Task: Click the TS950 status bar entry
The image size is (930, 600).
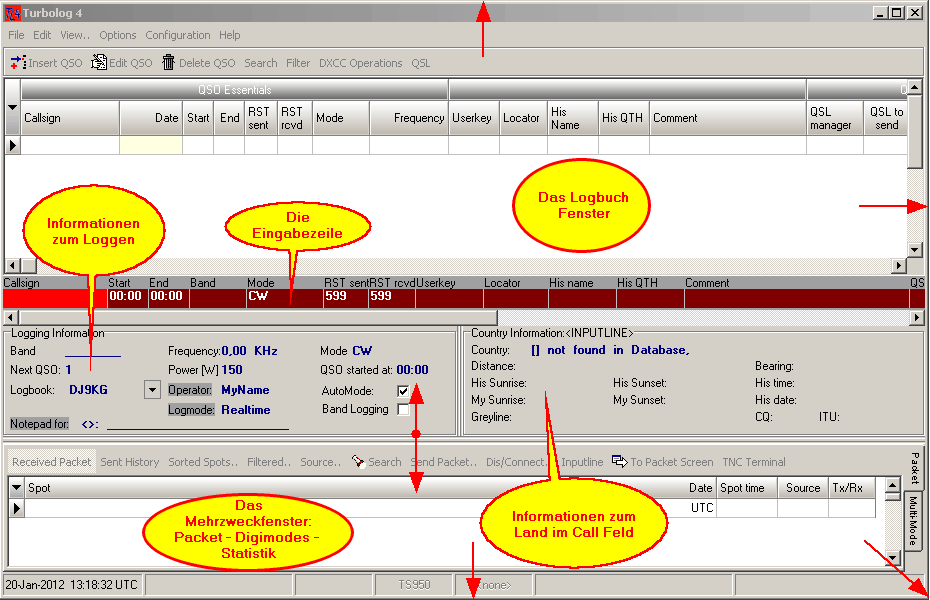Action: 414,585
